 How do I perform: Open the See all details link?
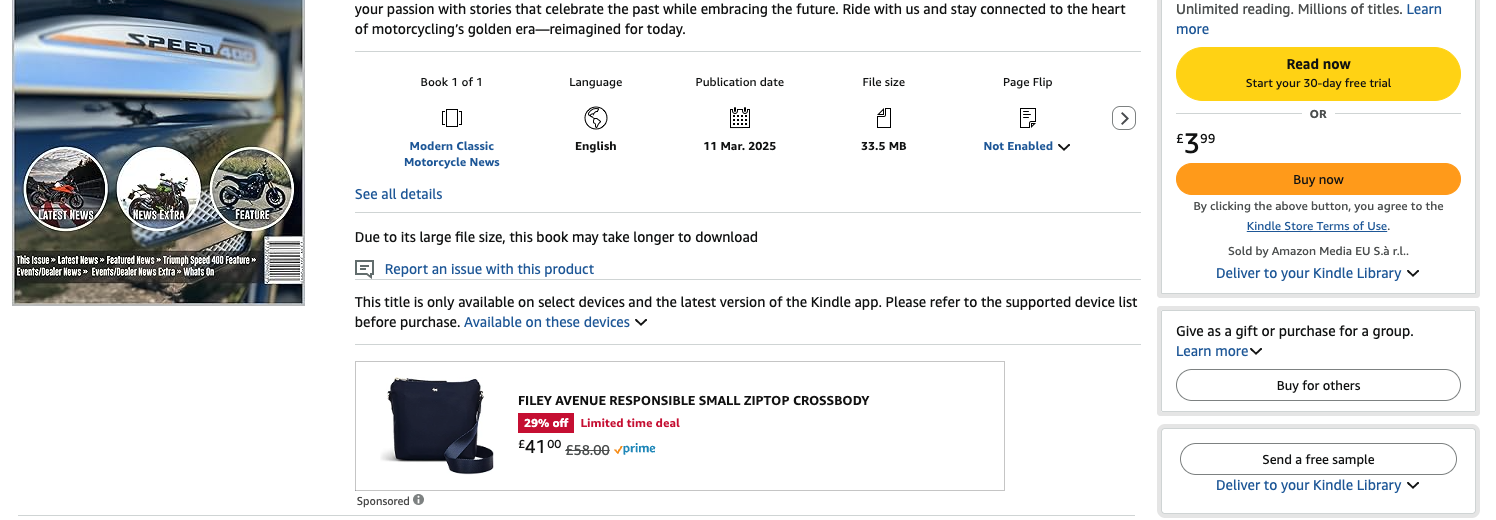[x=398, y=194]
